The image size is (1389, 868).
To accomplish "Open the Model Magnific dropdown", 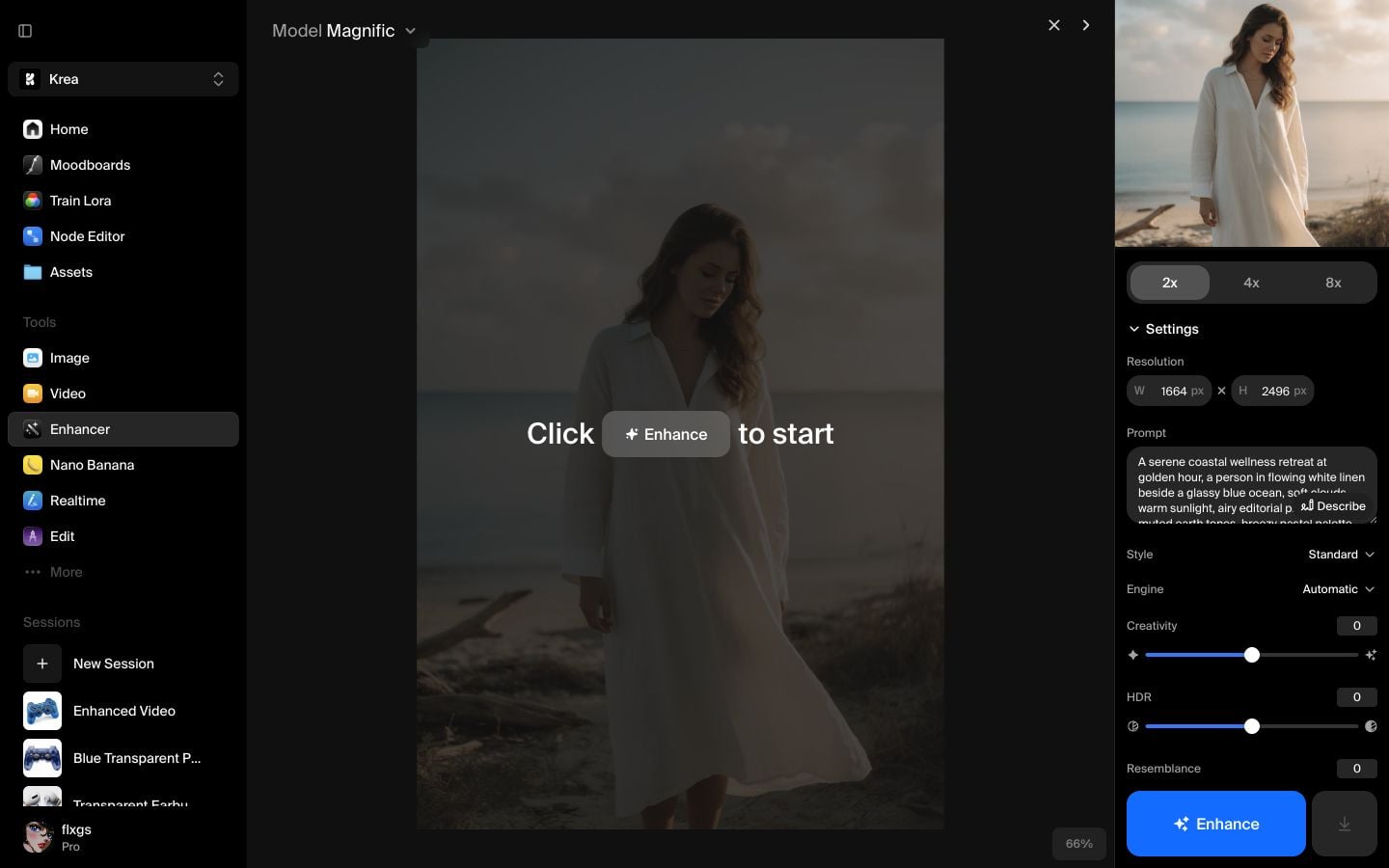I will (344, 31).
